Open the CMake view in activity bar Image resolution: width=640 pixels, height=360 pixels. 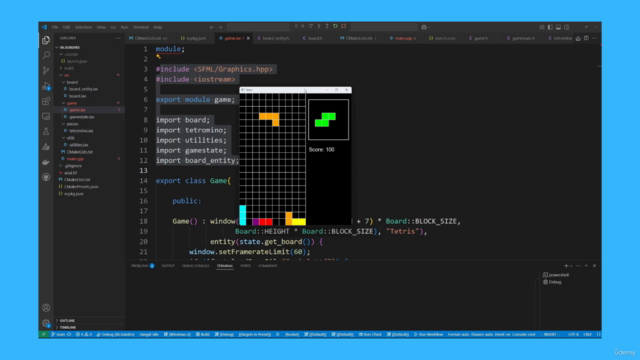click(x=46, y=147)
